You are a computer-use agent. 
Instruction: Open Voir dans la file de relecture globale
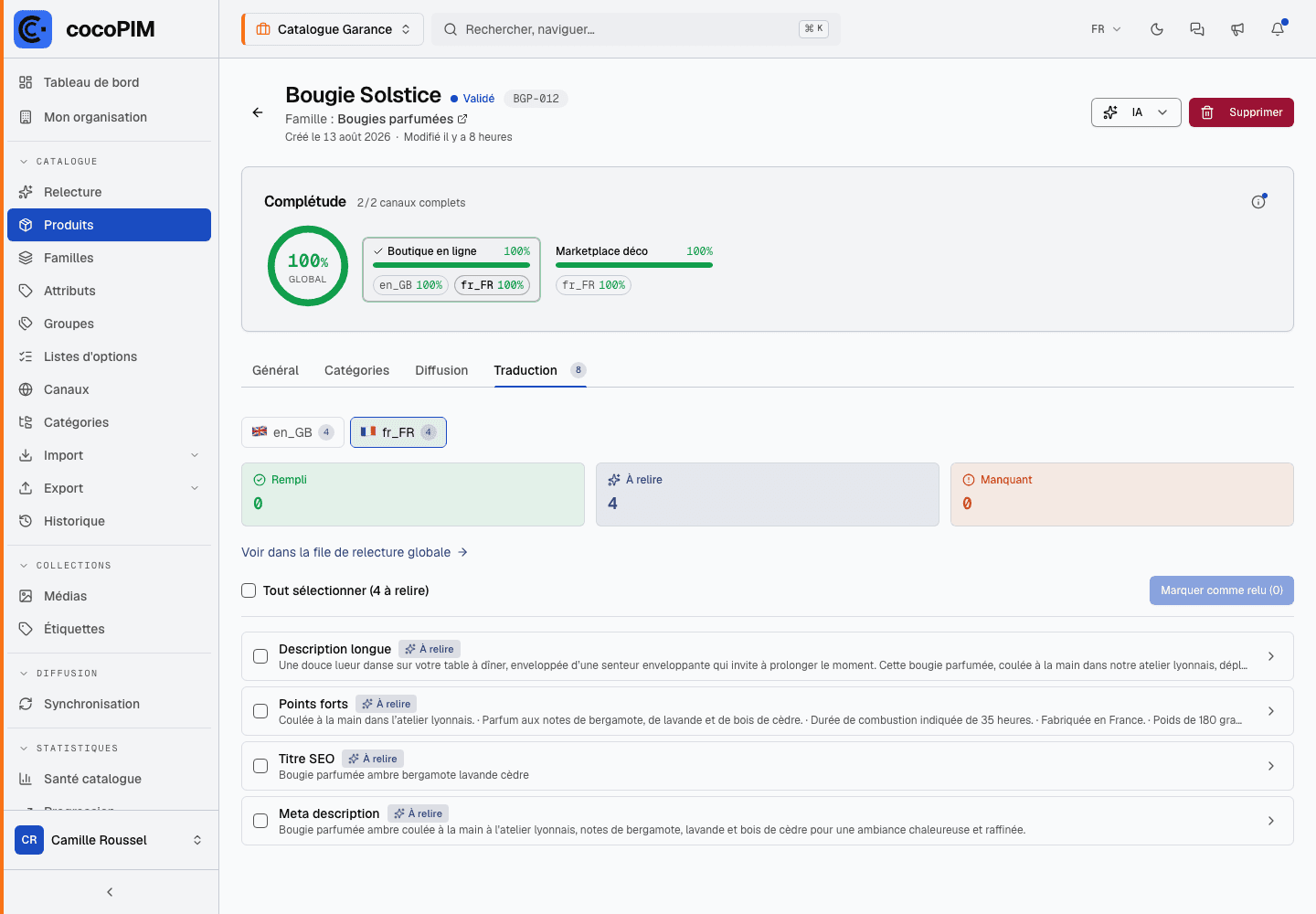355,552
